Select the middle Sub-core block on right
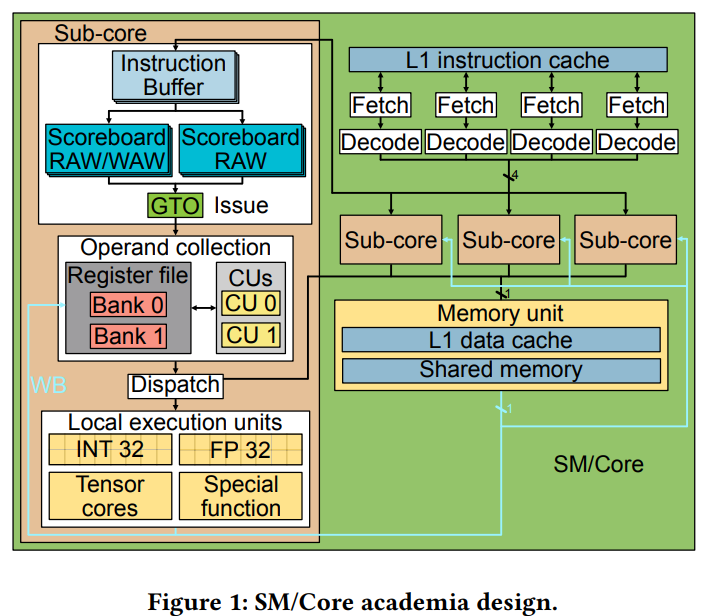This screenshot has width=704, height=616. coord(509,240)
